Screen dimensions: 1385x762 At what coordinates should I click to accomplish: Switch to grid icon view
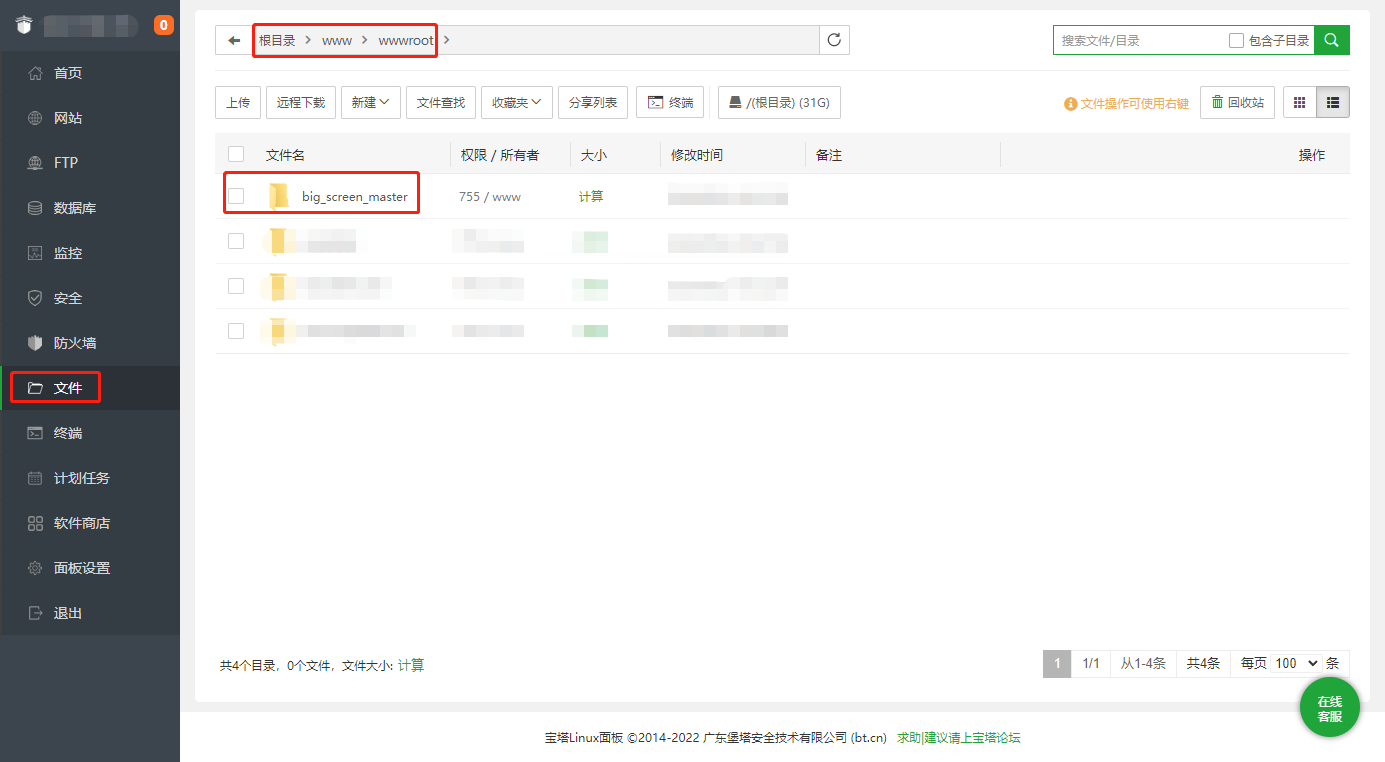[1300, 102]
